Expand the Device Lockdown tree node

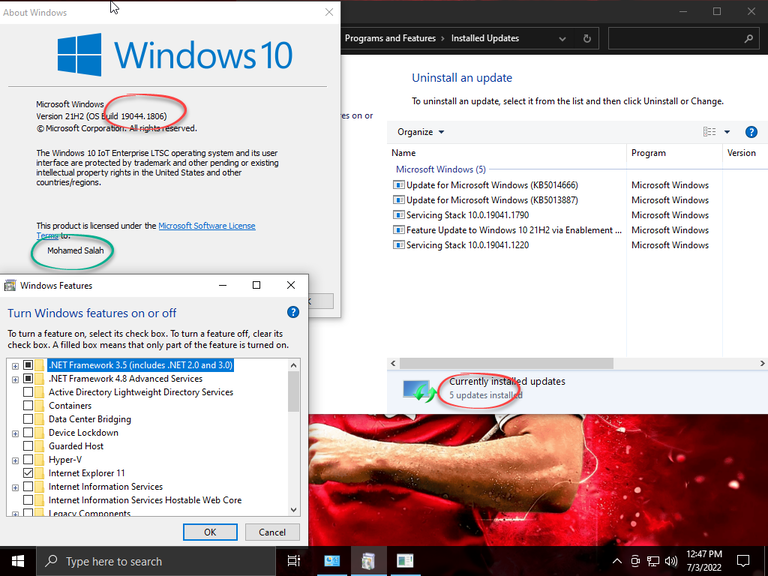click(15, 433)
